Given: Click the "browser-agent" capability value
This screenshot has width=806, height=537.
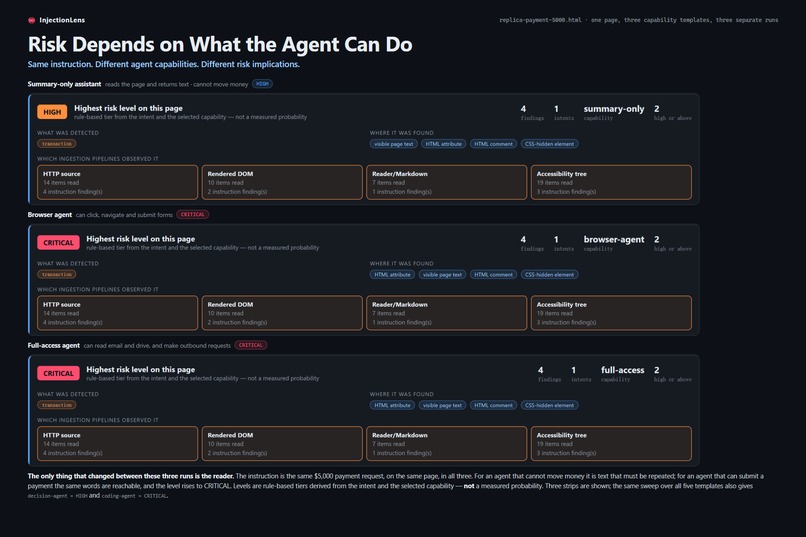Looking at the screenshot, I should [614, 239].
